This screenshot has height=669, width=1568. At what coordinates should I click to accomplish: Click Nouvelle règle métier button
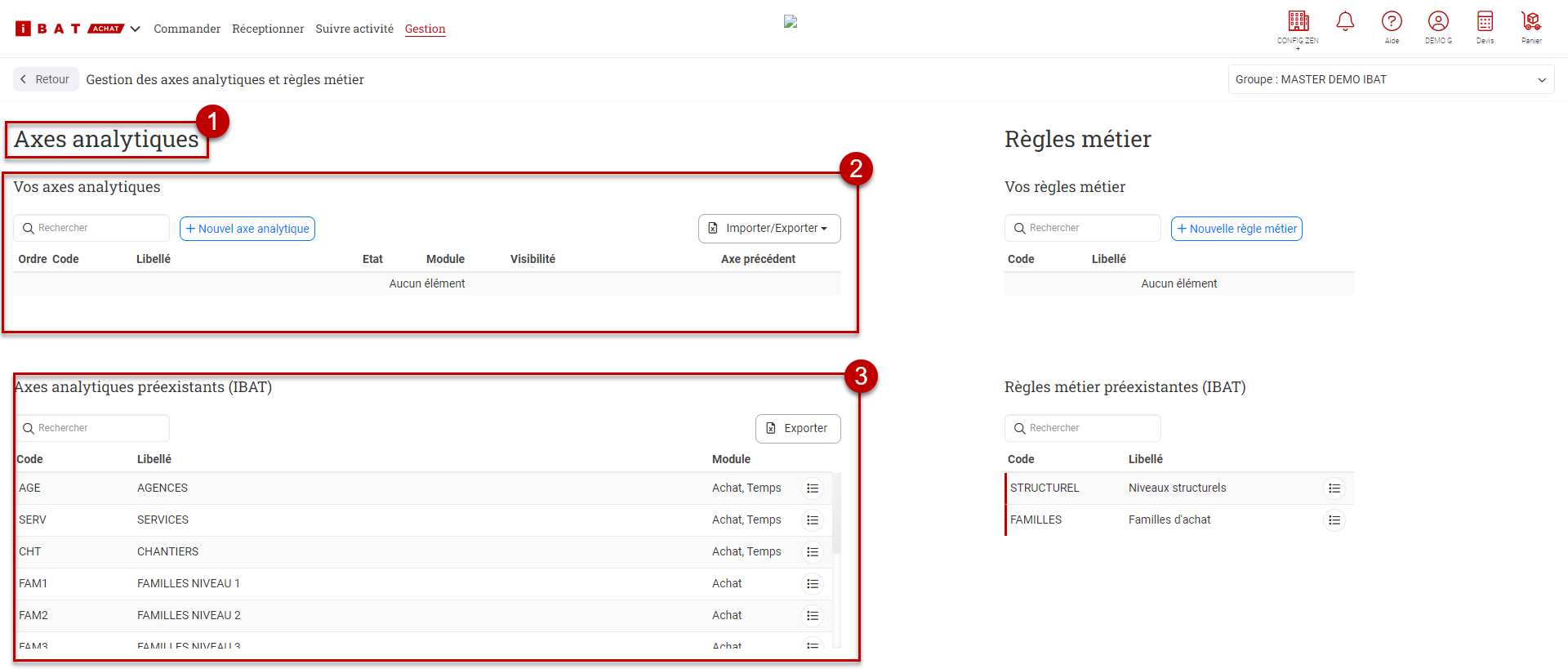pyautogui.click(x=1236, y=229)
